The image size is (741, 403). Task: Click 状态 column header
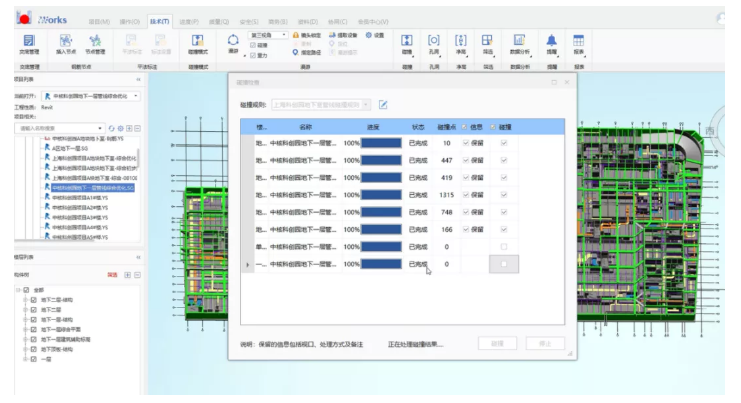(418, 127)
